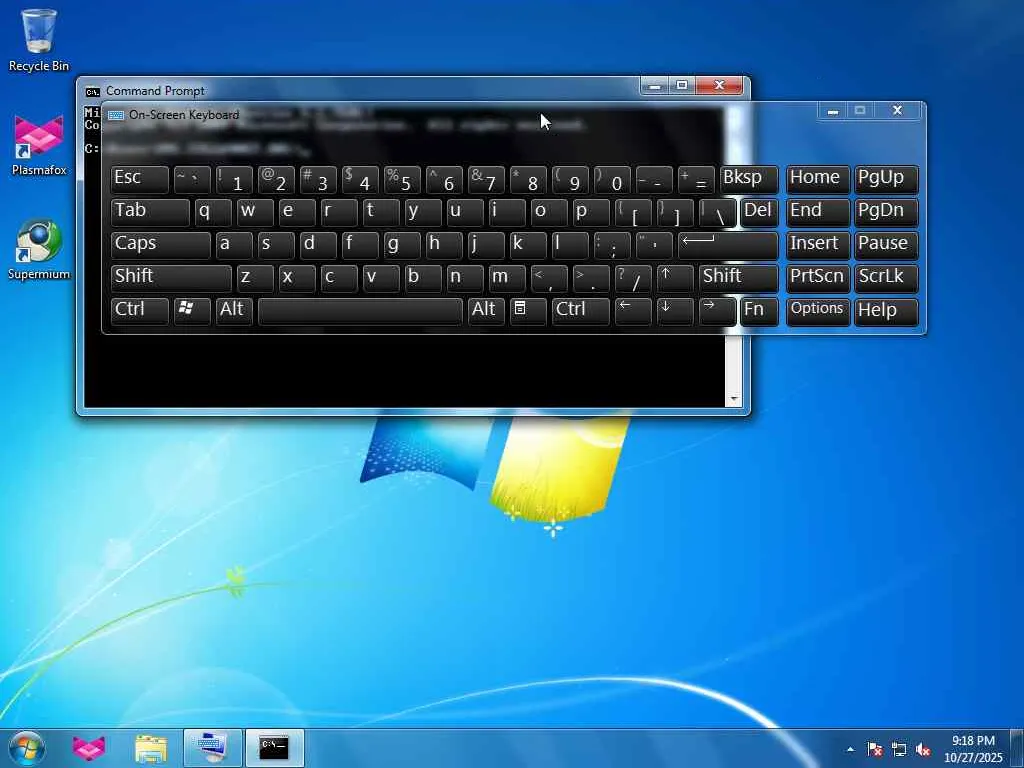Click the Show Desktop button
This screenshot has height=768, width=1024.
pos(1017,749)
